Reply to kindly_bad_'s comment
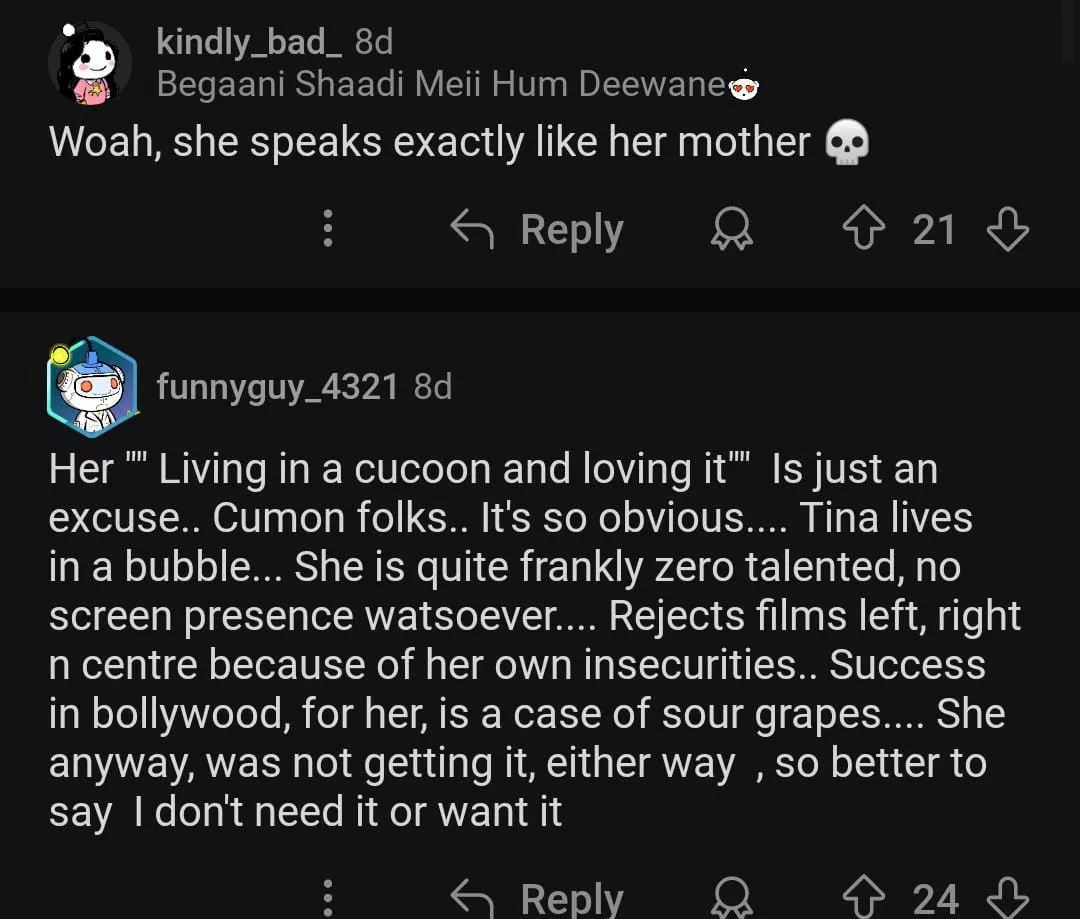Image resolution: width=1080 pixels, height=919 pixels. (x=538, y=231)
